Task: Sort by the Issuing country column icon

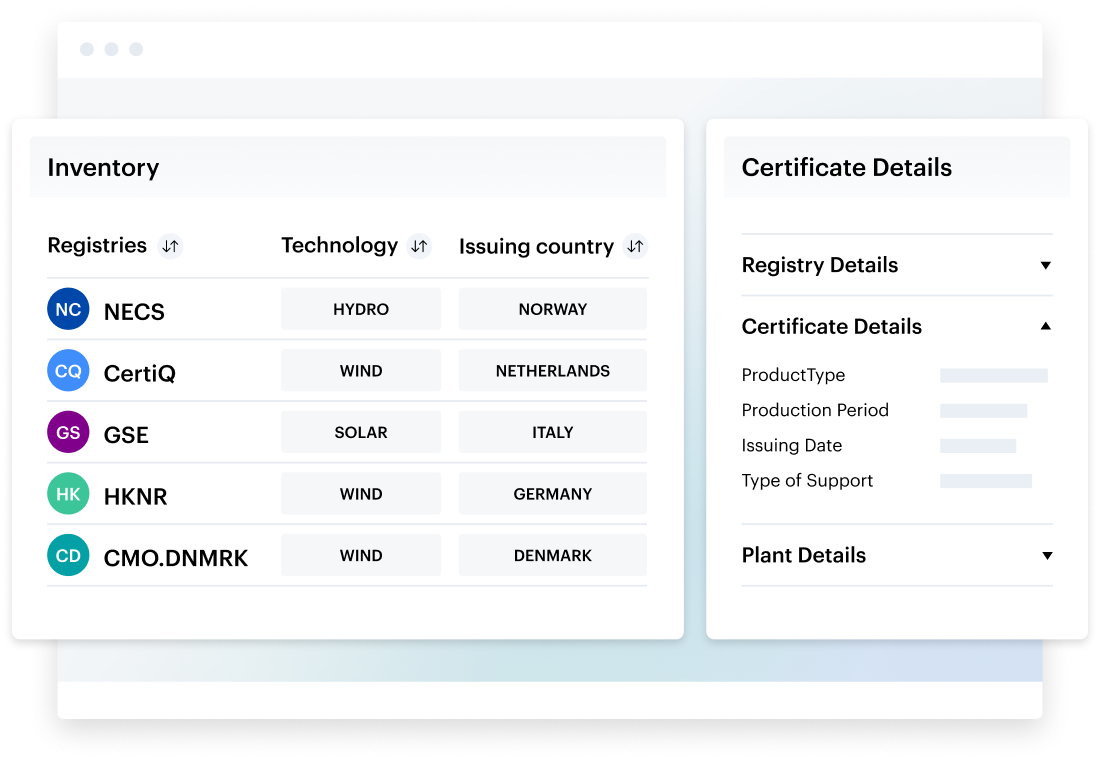Action: click(635, 246)
